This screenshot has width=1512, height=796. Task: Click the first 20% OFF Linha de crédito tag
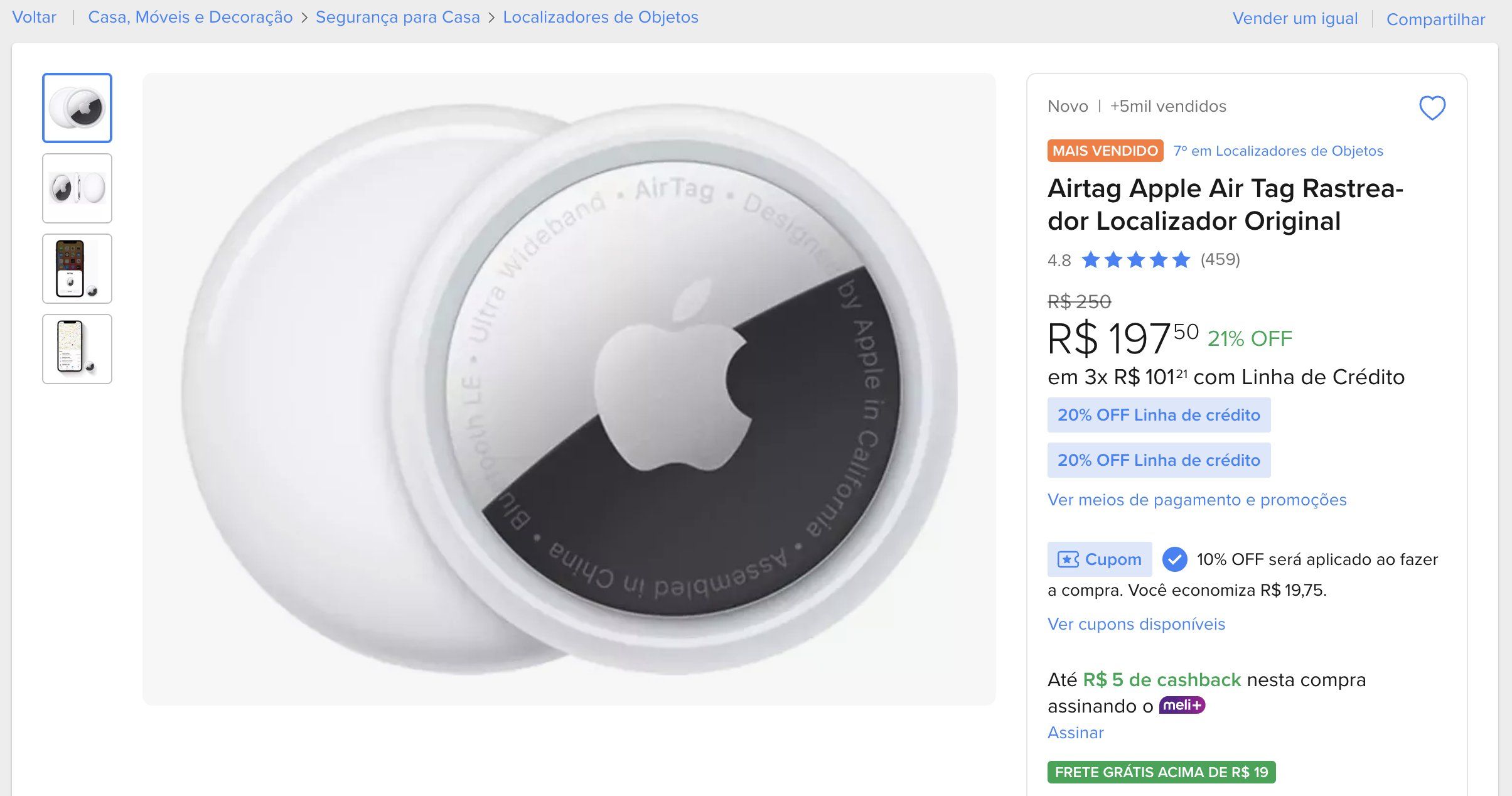[x=1159, y=415]
